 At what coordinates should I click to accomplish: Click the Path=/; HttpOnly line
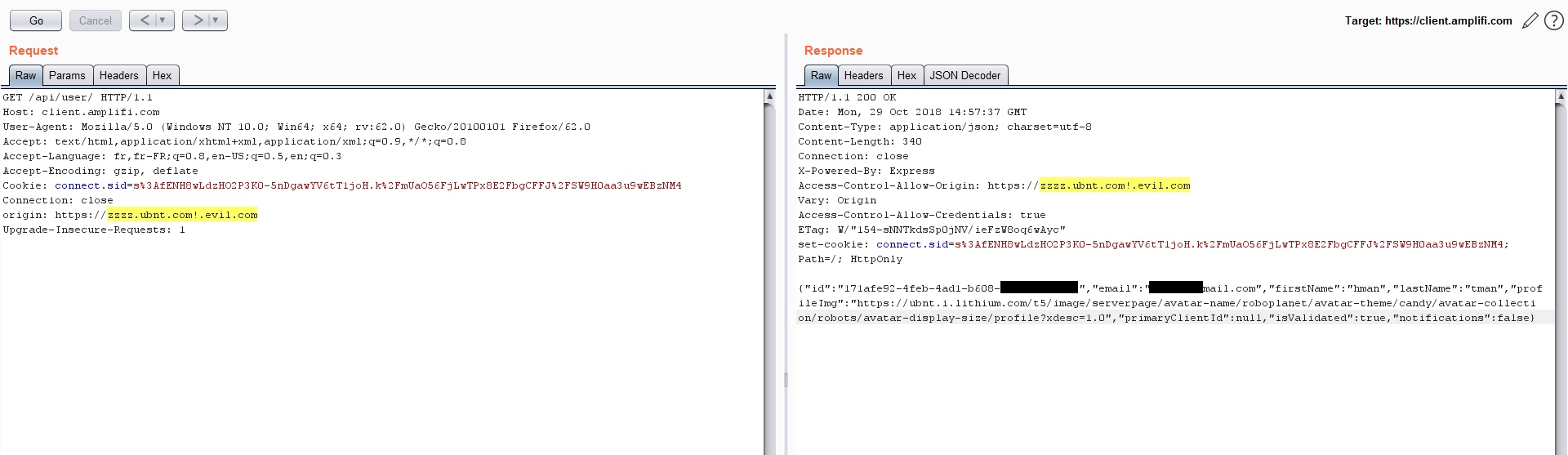coord(850,259)
